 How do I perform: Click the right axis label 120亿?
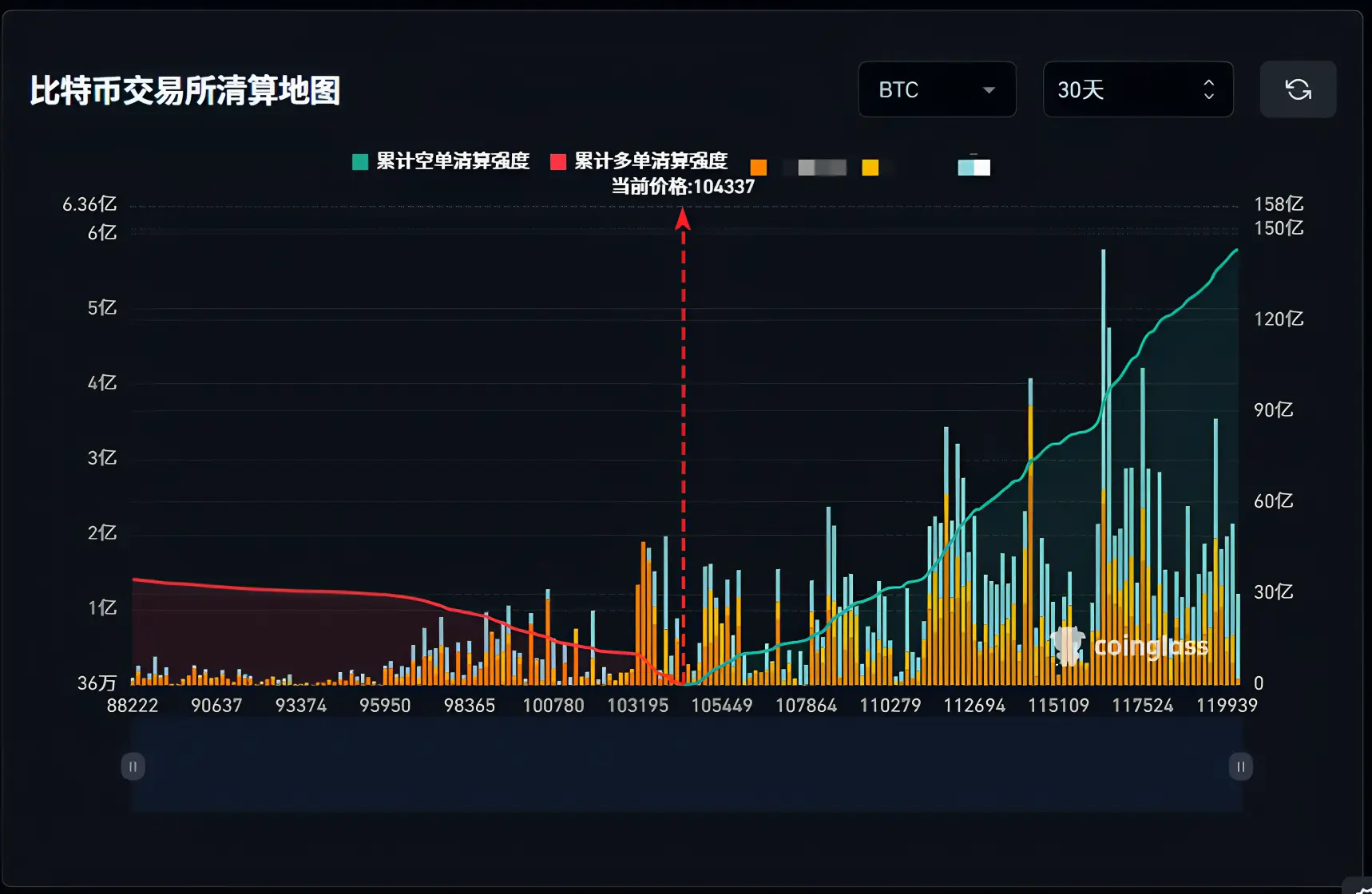click(x=1279, y=319)
